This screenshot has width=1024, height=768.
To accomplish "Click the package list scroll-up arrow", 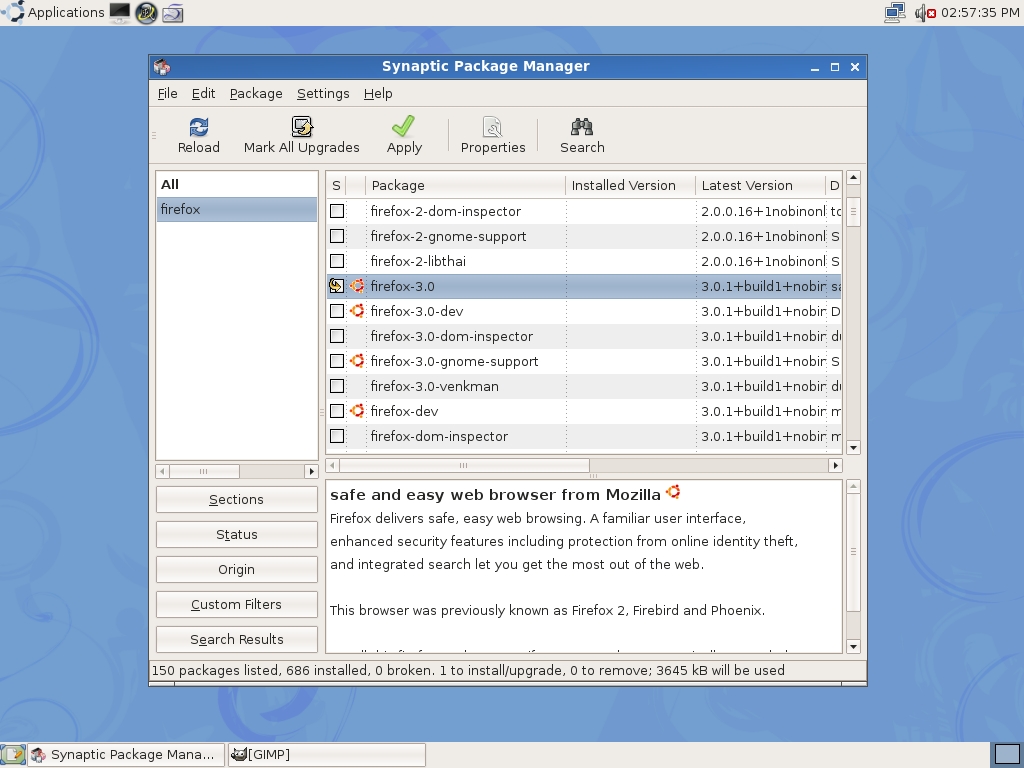I will (x=853, y=178).
